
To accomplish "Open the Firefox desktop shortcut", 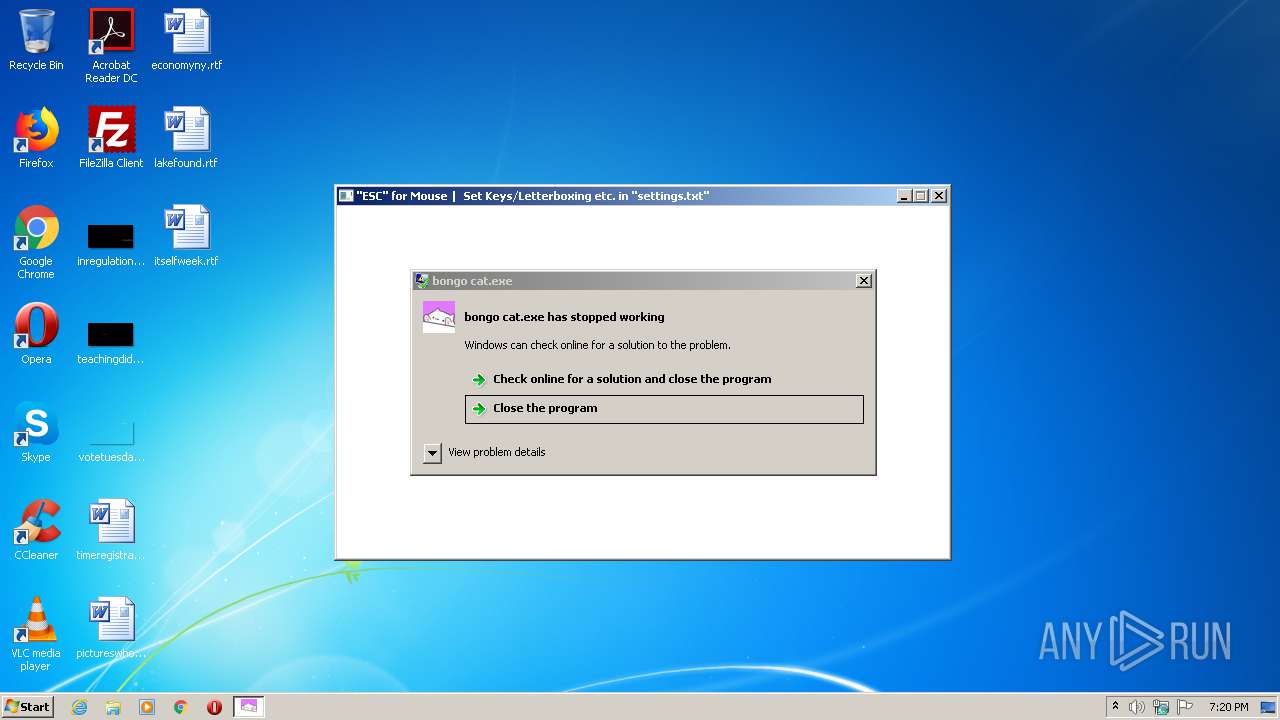I will point(36,139).
